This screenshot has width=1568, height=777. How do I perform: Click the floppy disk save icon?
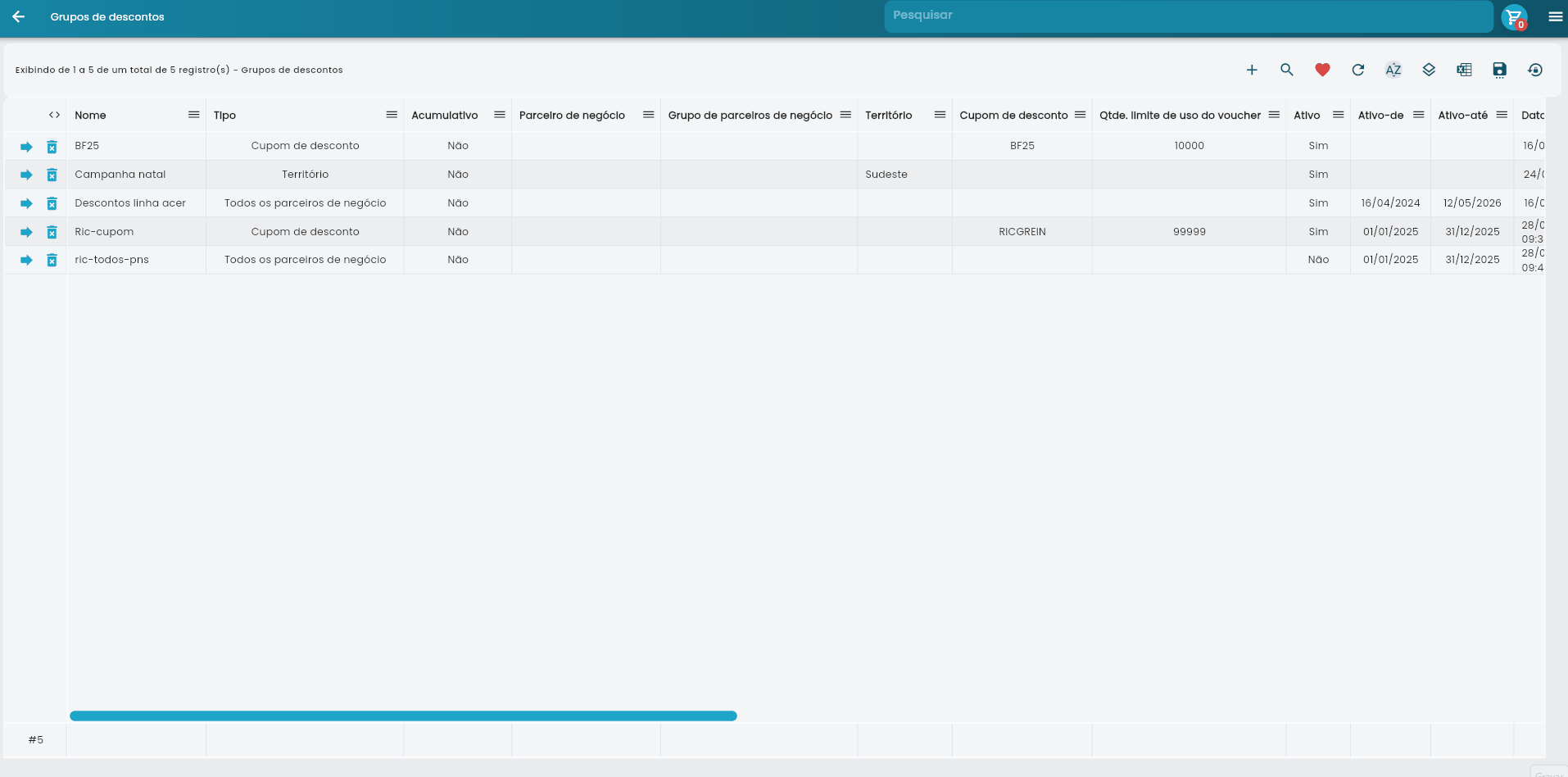pyautogui.click(x=1499, y=70)
